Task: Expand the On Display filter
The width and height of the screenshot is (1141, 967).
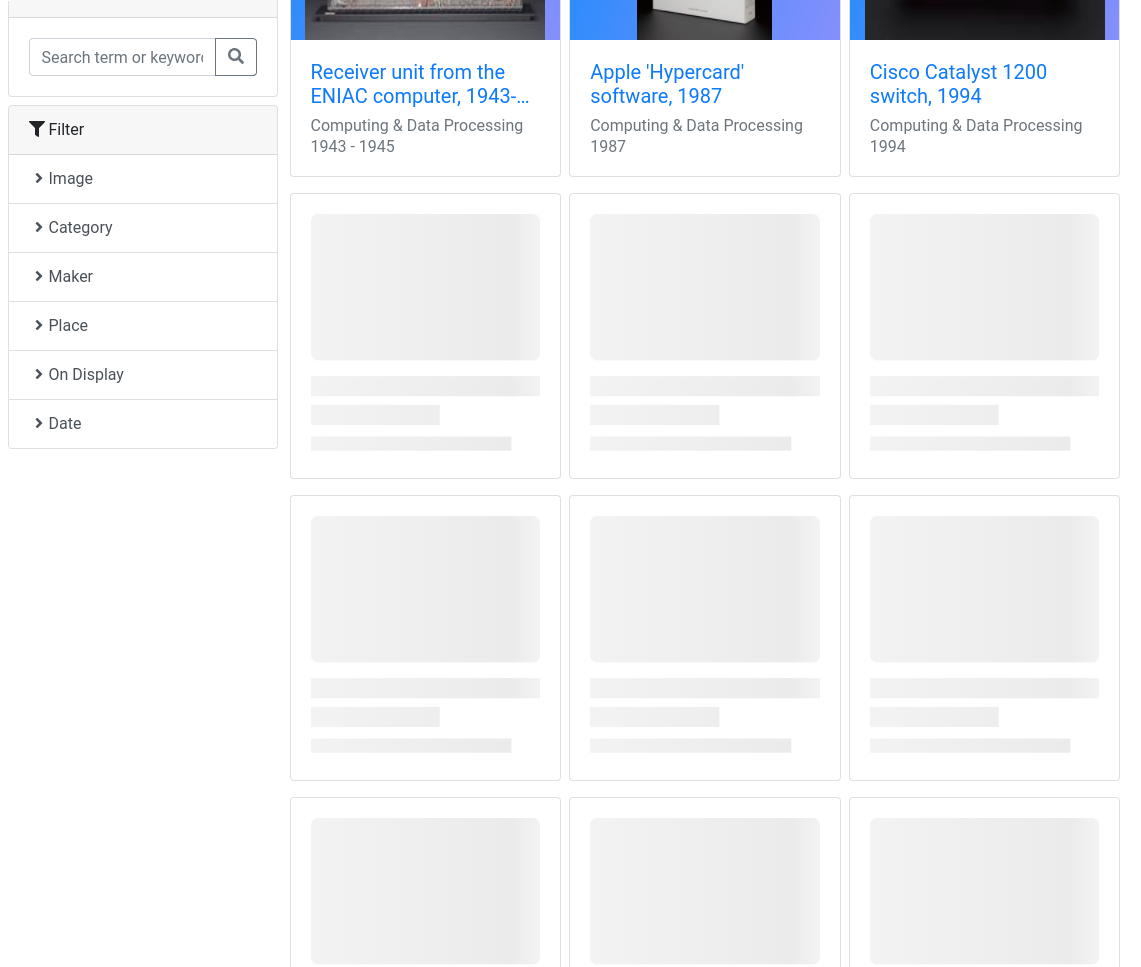Action: click(x=143, y=375)
